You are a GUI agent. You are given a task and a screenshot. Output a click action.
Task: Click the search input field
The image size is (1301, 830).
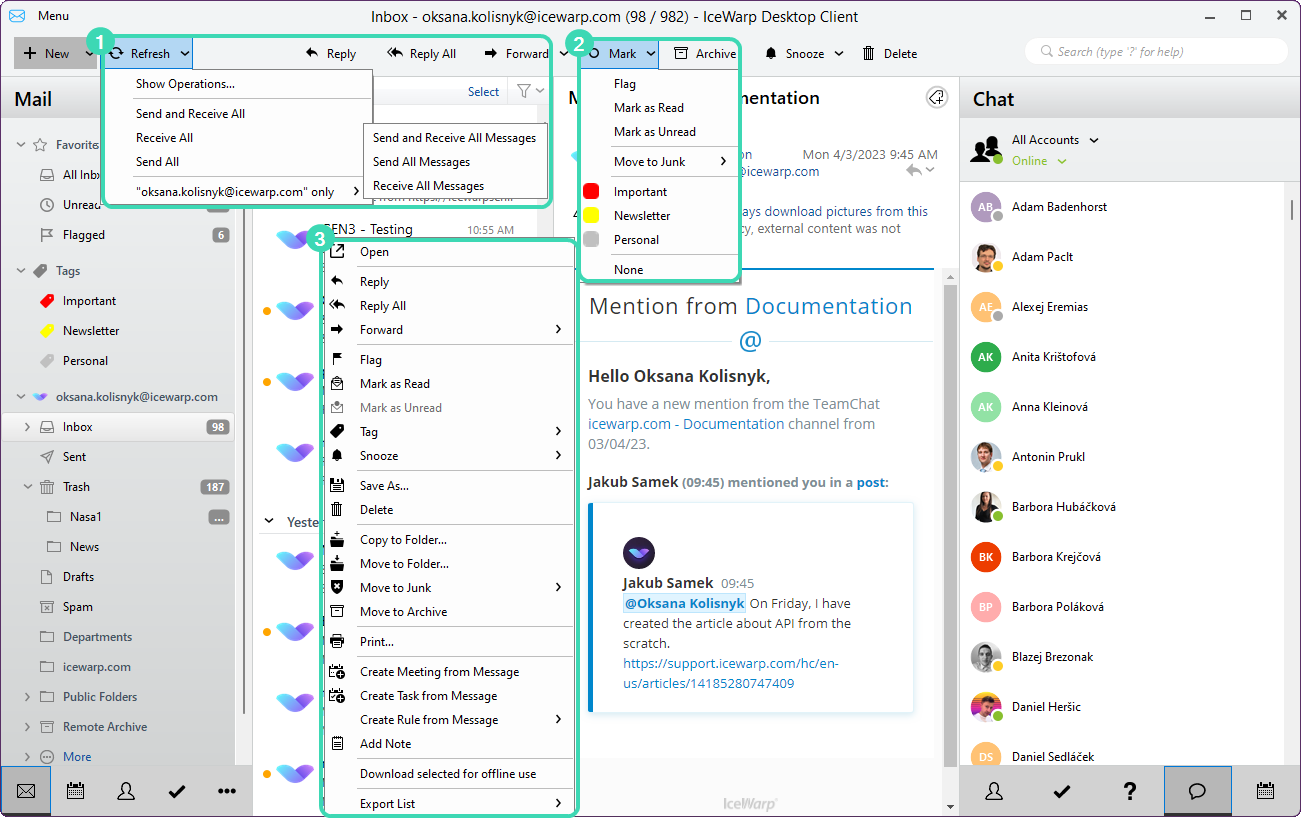pyautogui.click(x=1156, y=52)
